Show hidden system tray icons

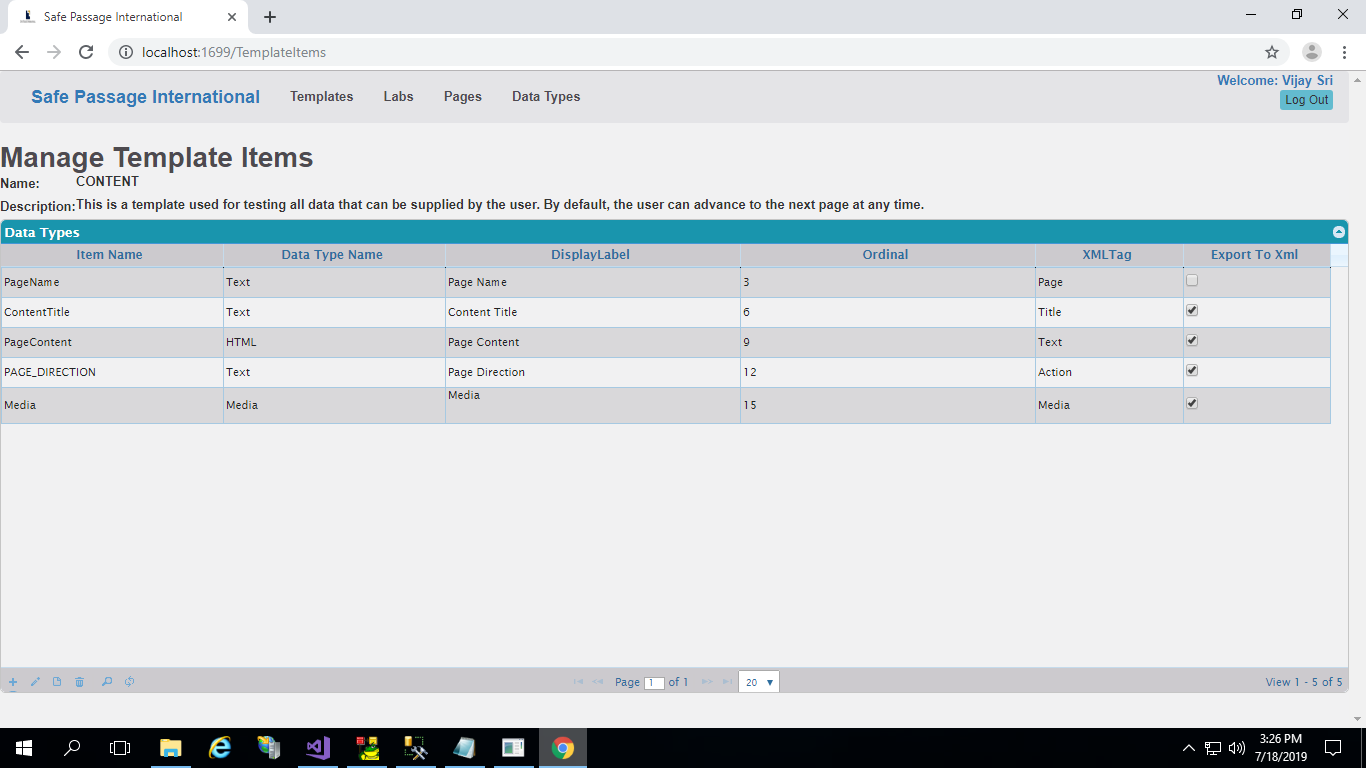point(1188,748)
